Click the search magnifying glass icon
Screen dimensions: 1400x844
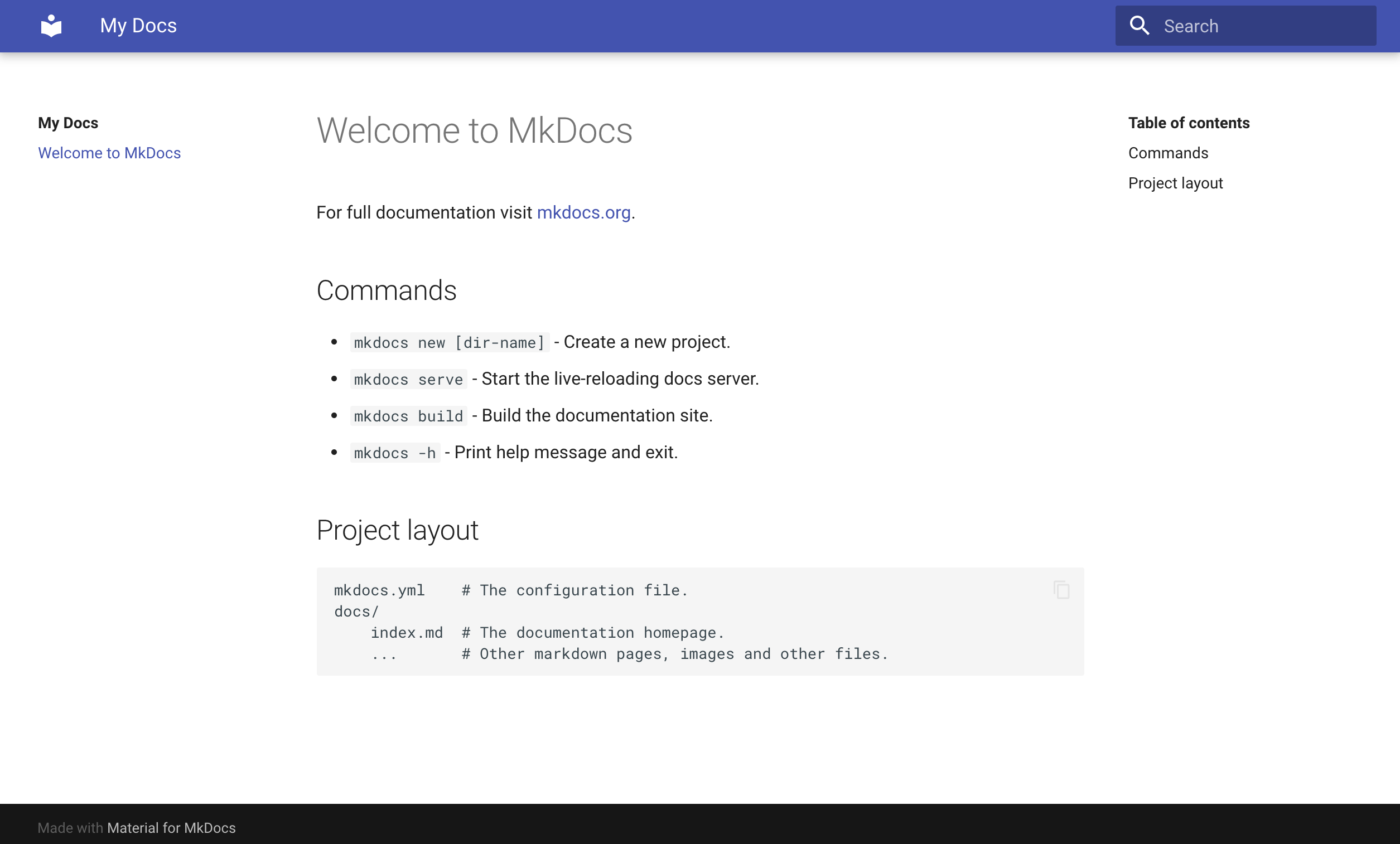1140,26
